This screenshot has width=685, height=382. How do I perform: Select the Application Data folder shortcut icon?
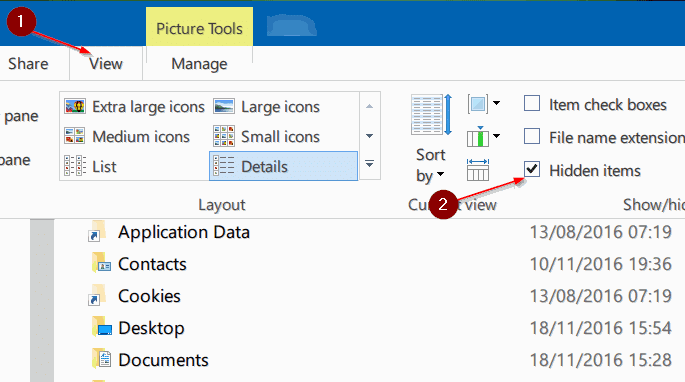point(97,231)
